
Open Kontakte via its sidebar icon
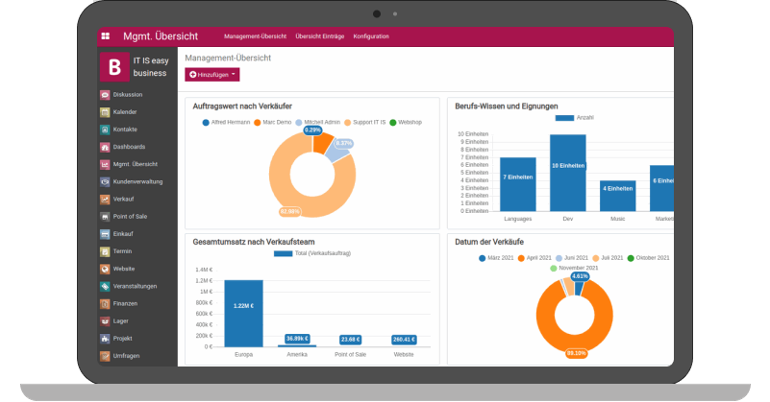[105, 129]
